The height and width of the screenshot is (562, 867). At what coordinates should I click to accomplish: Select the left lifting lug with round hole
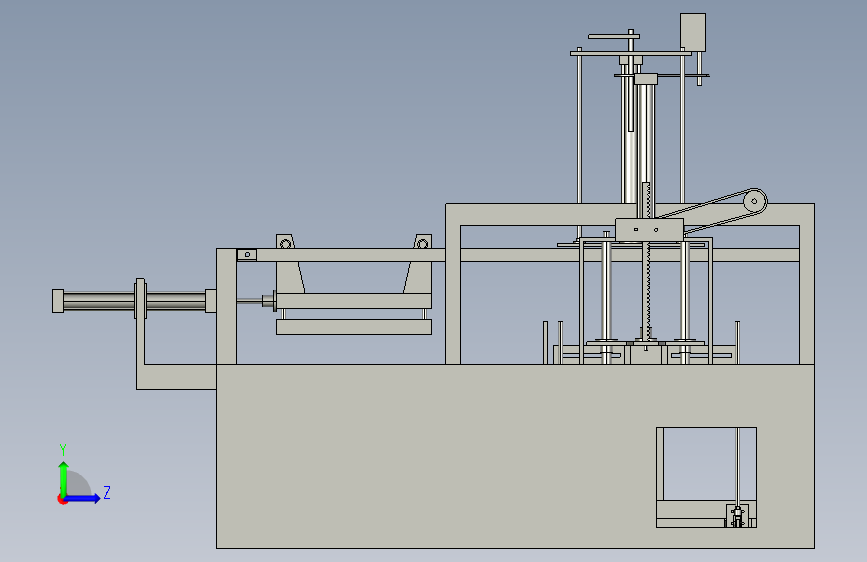pyautogui.click(x=285, y=242)
